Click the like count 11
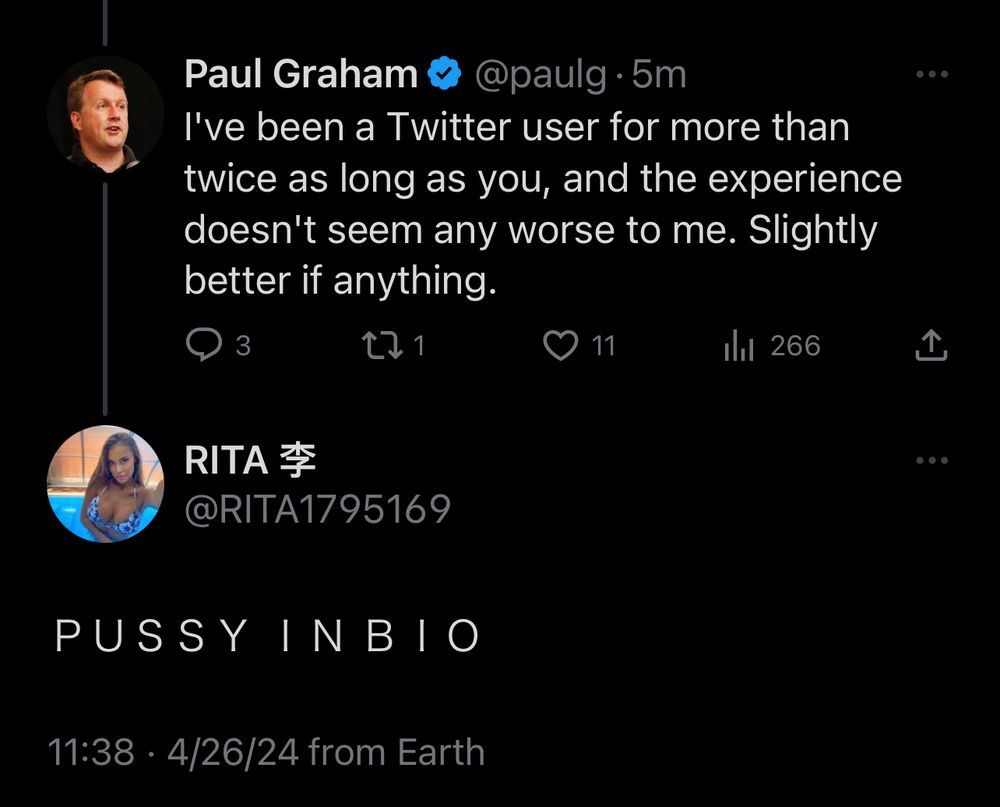1000x807 pixels. (603, 346)
